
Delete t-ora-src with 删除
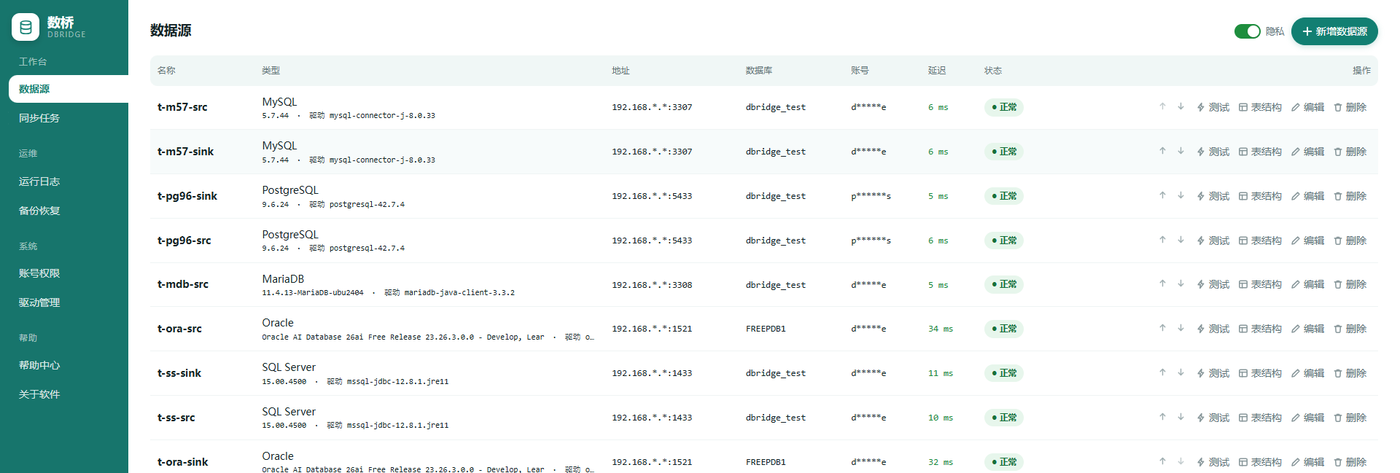pyautogui.click(x=1350, y=328)
